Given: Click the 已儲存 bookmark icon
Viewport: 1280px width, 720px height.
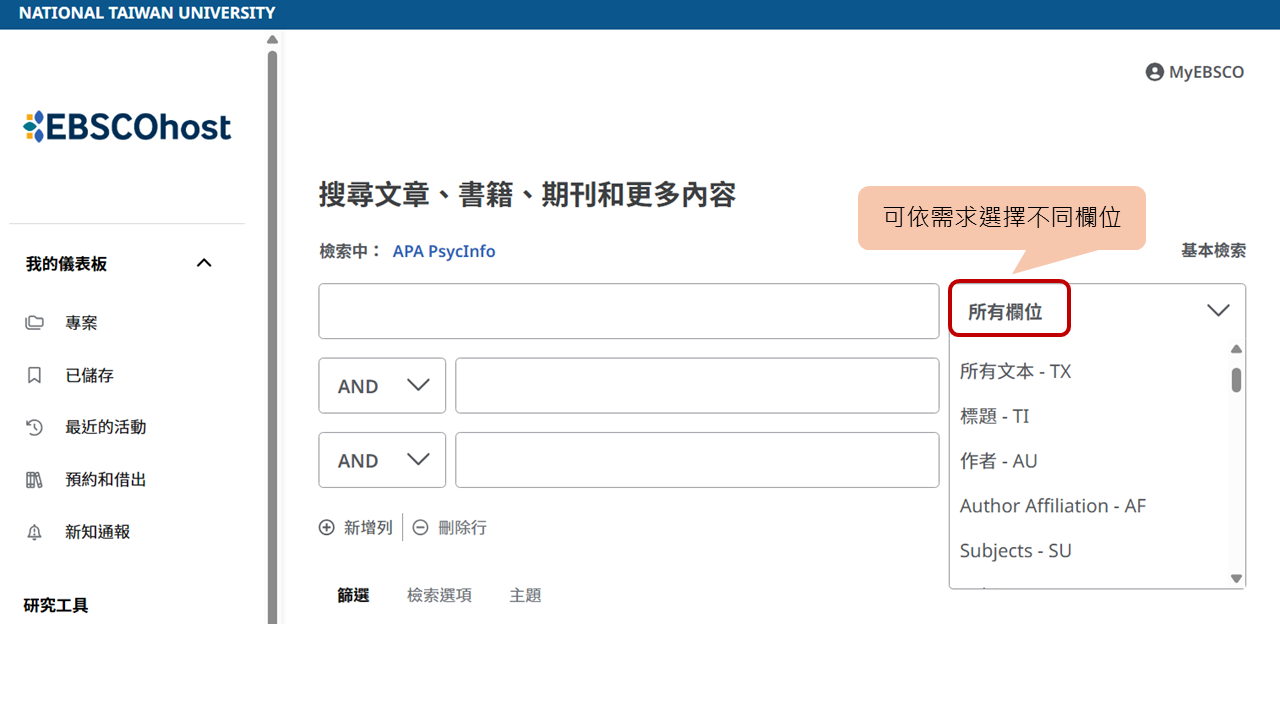Looking at the screenshot, I should tap(35, 375).
